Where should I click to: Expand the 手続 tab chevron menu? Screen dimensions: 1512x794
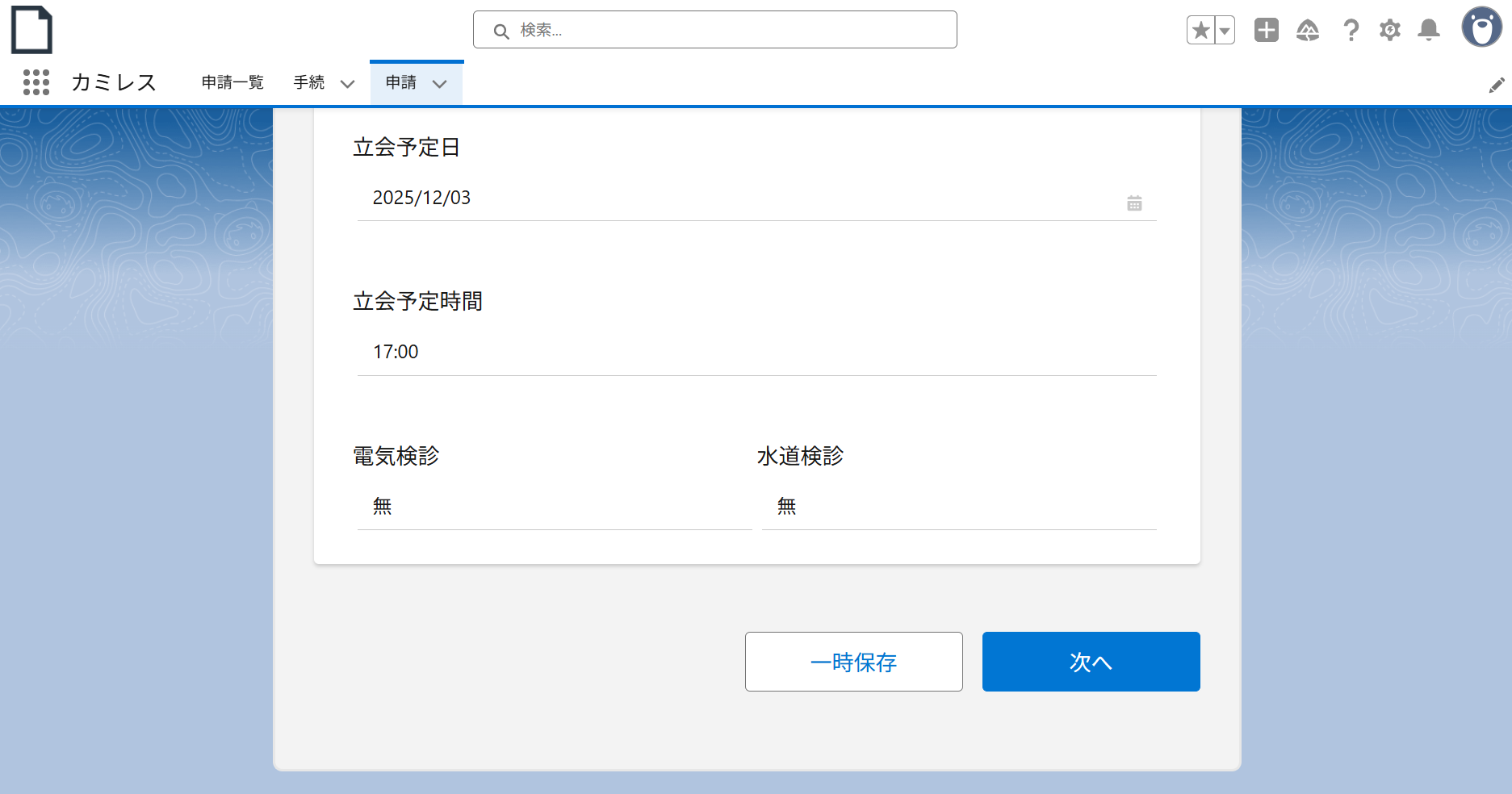point(348,84)
